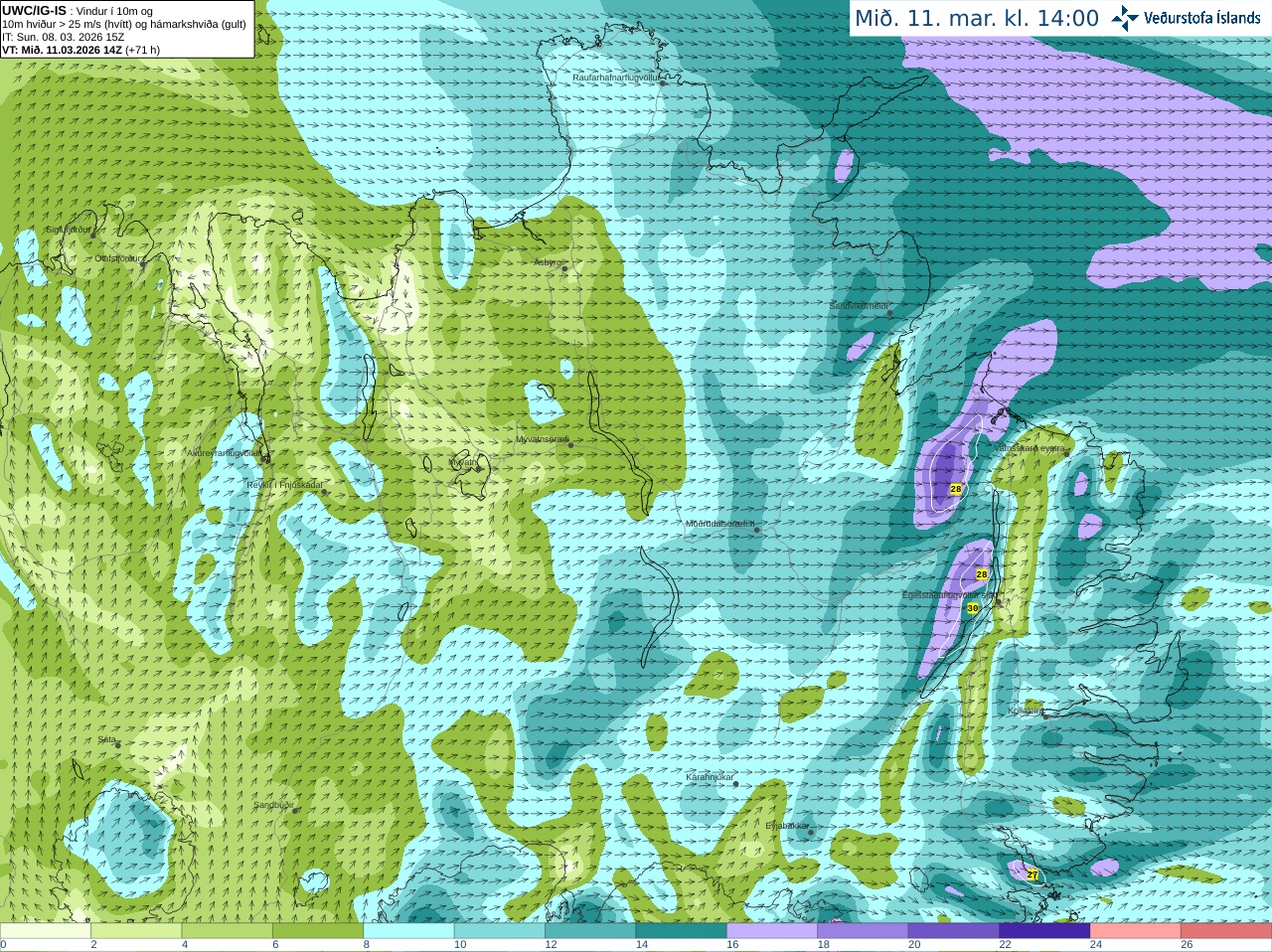The height and width of the screenshot is (952, 1272).
Task: Select the 0–2 m/s legend swatch
Action: [x=46, y=931]
